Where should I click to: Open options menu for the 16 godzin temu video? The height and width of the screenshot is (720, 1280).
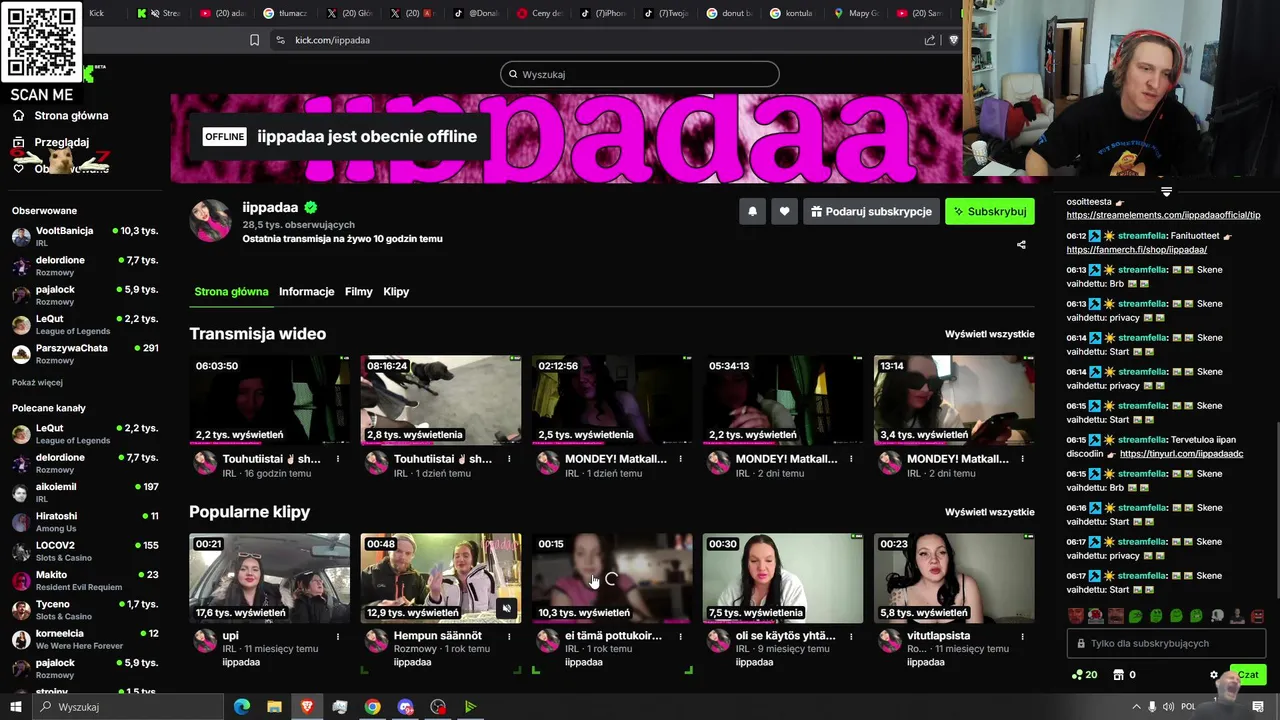(x=338, y=459)
